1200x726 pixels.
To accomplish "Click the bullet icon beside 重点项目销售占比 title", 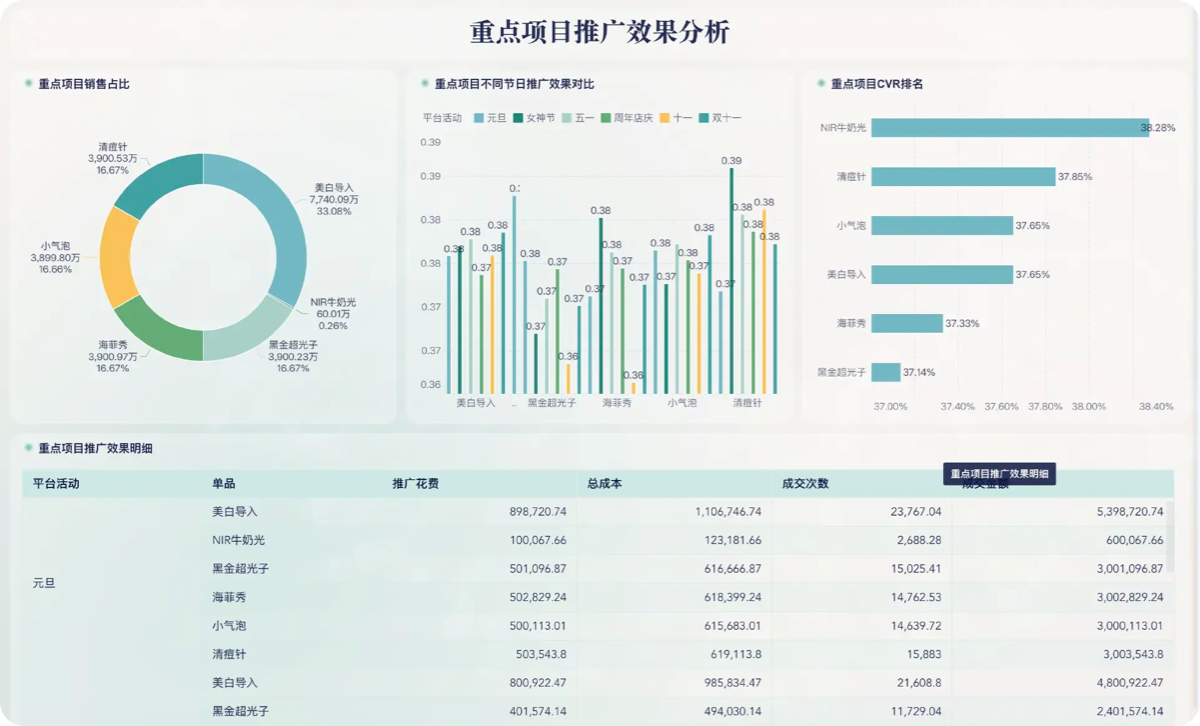I will tap(28, 84).
